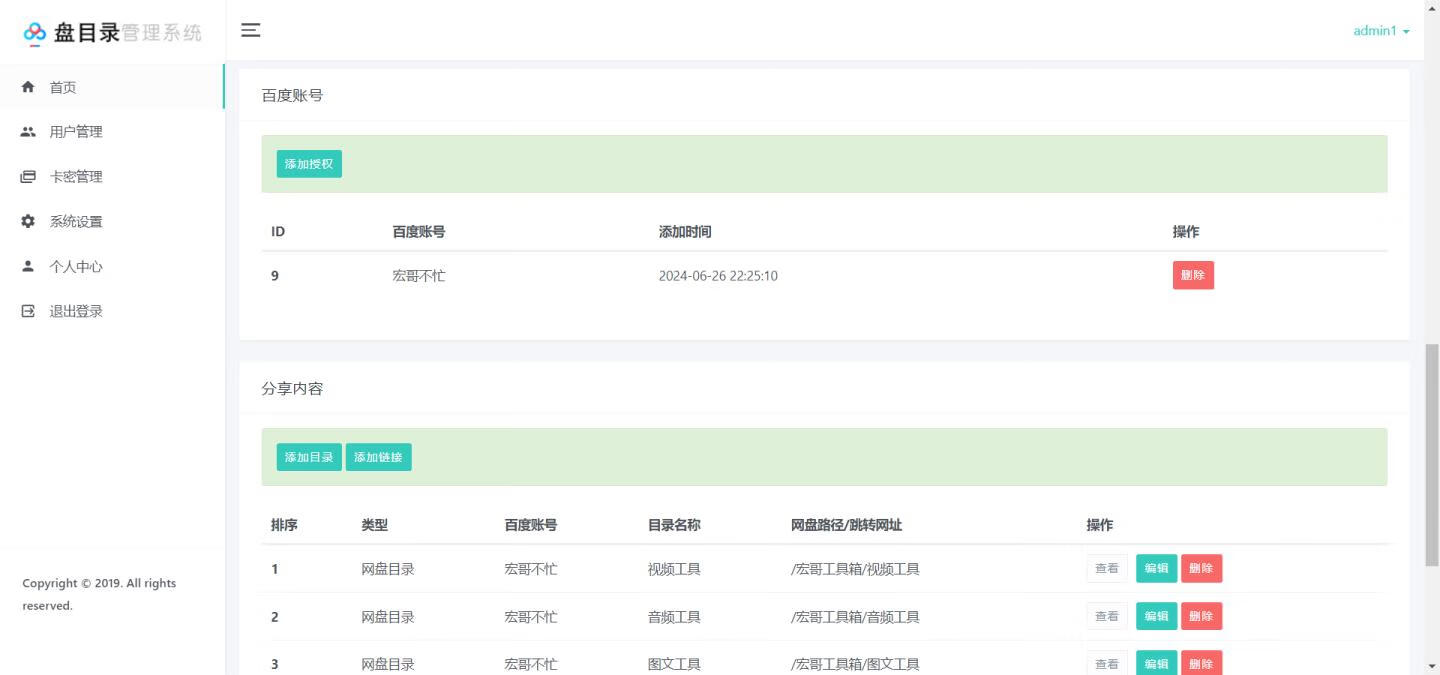Screen dimensions: 1440x675
Task: Delete the Baidu account 宏哥不忙
Action: [x=1193, y=274]
